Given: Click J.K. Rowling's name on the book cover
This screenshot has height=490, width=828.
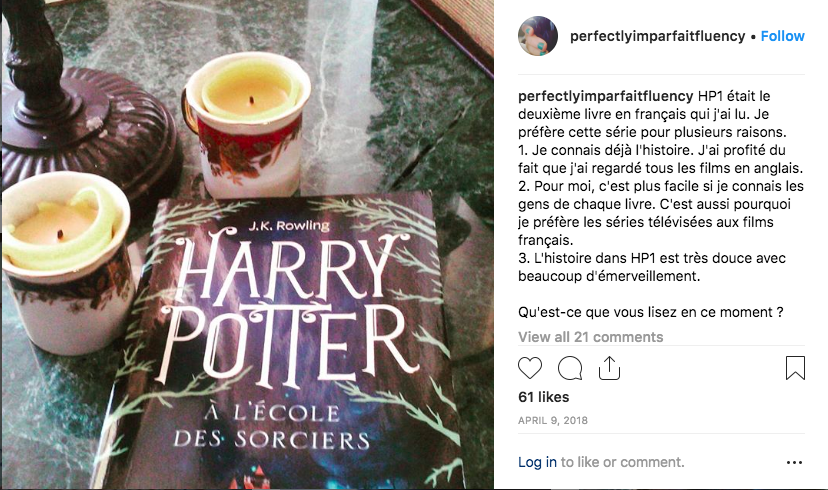Looking at the screenshot, I should point(289,225).
